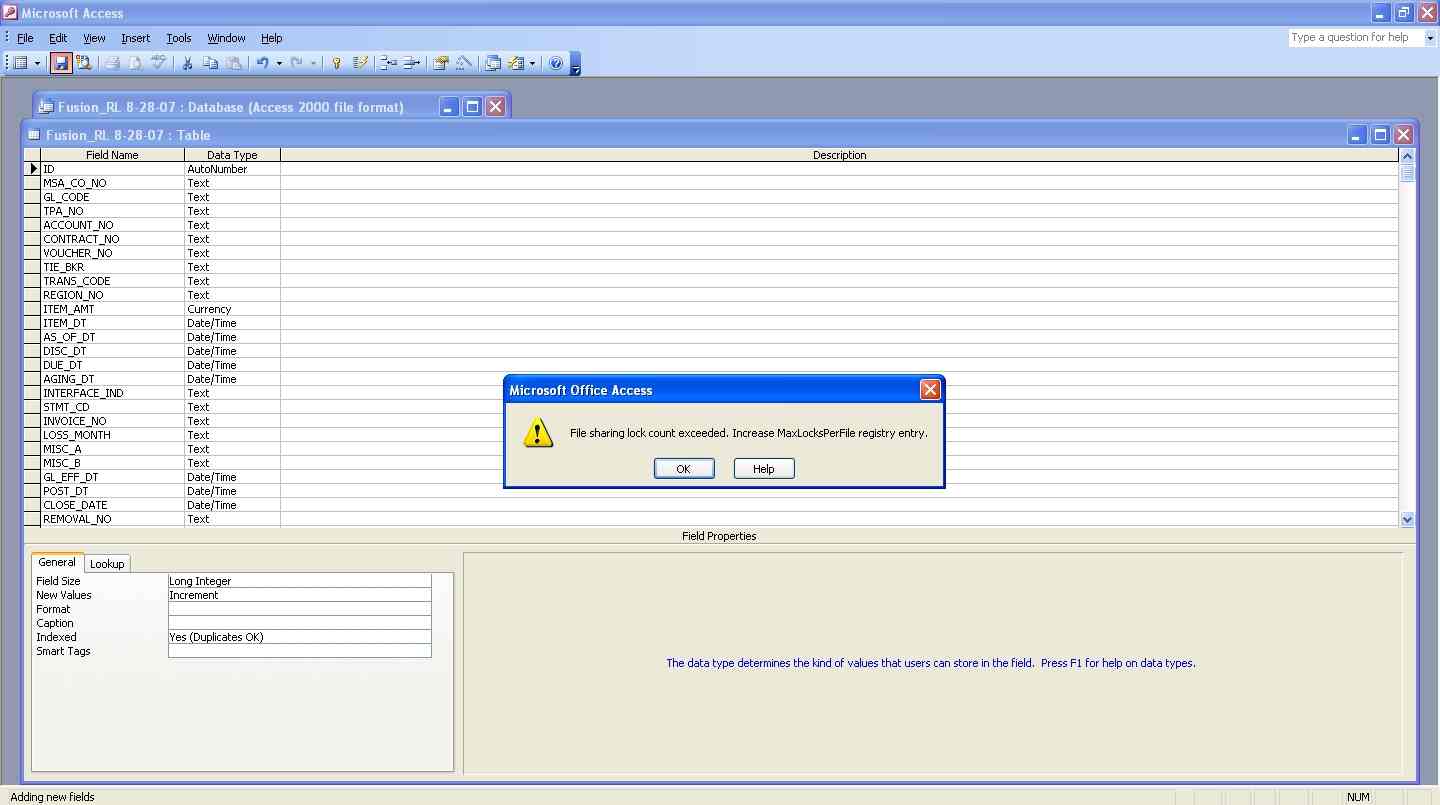Switch to the Lookup tab

tap(107, 564)
